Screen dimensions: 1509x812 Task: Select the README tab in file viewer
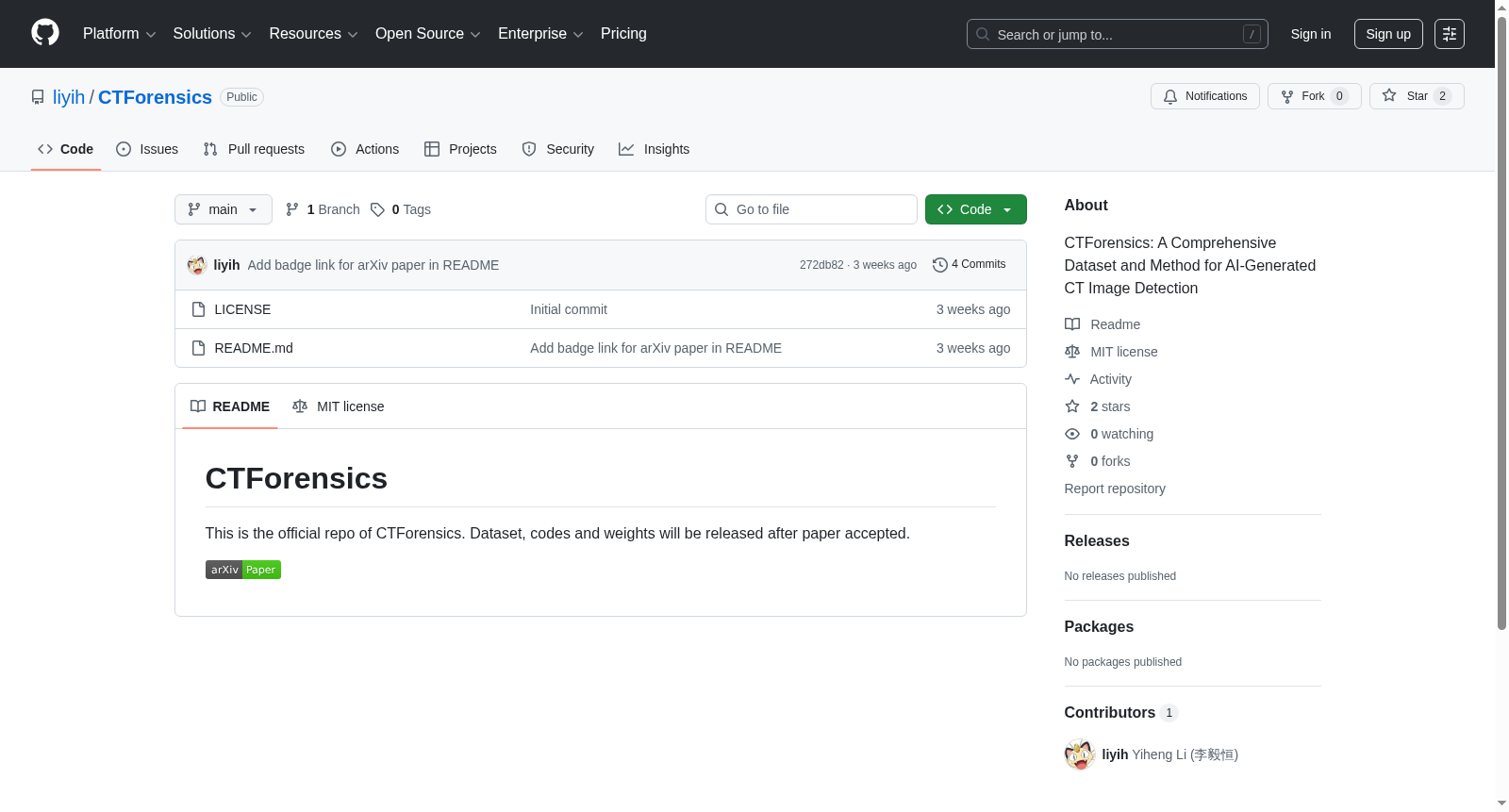pos(230,406)
